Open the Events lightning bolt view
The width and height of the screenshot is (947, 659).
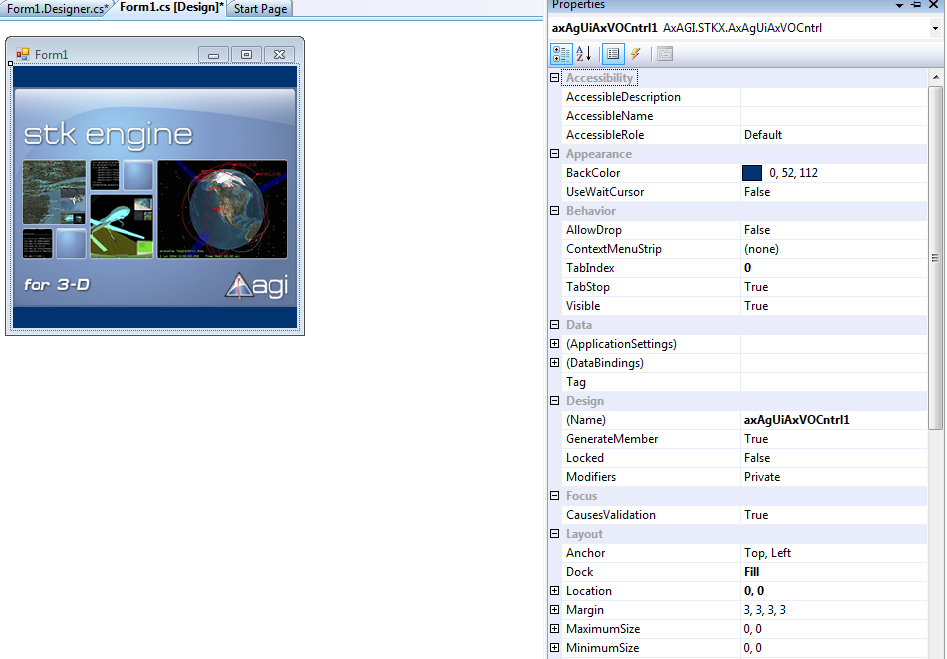click(635, 54)
